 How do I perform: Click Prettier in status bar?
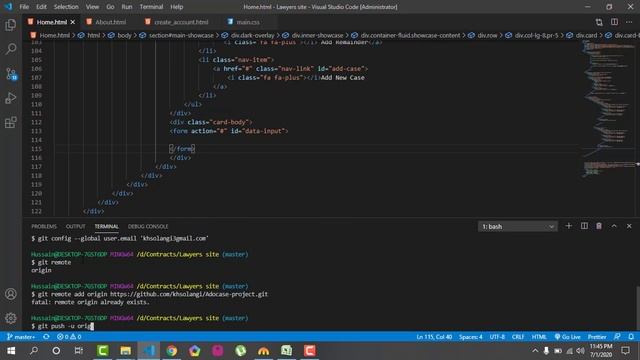click(597, 337)
